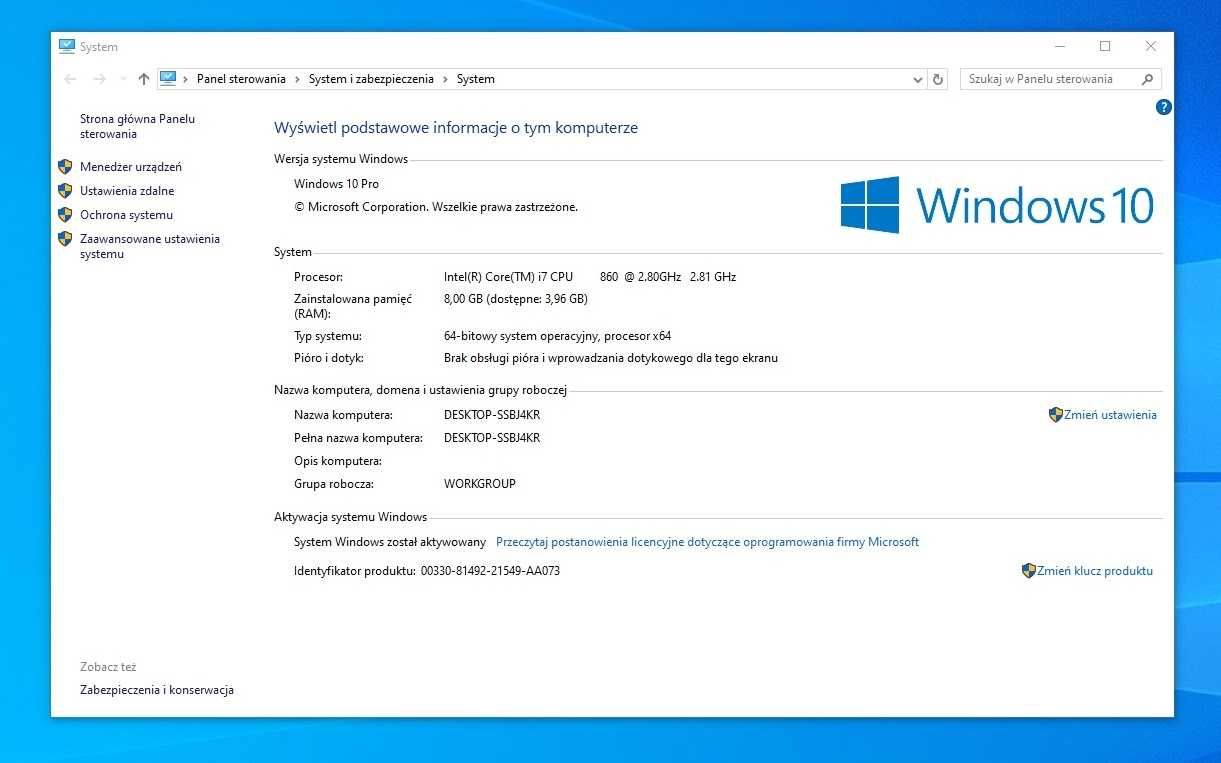Click the search magnifier icon
This screenshot has width=1221, height=763.
pyautogui.click(x=1147, y=79)
